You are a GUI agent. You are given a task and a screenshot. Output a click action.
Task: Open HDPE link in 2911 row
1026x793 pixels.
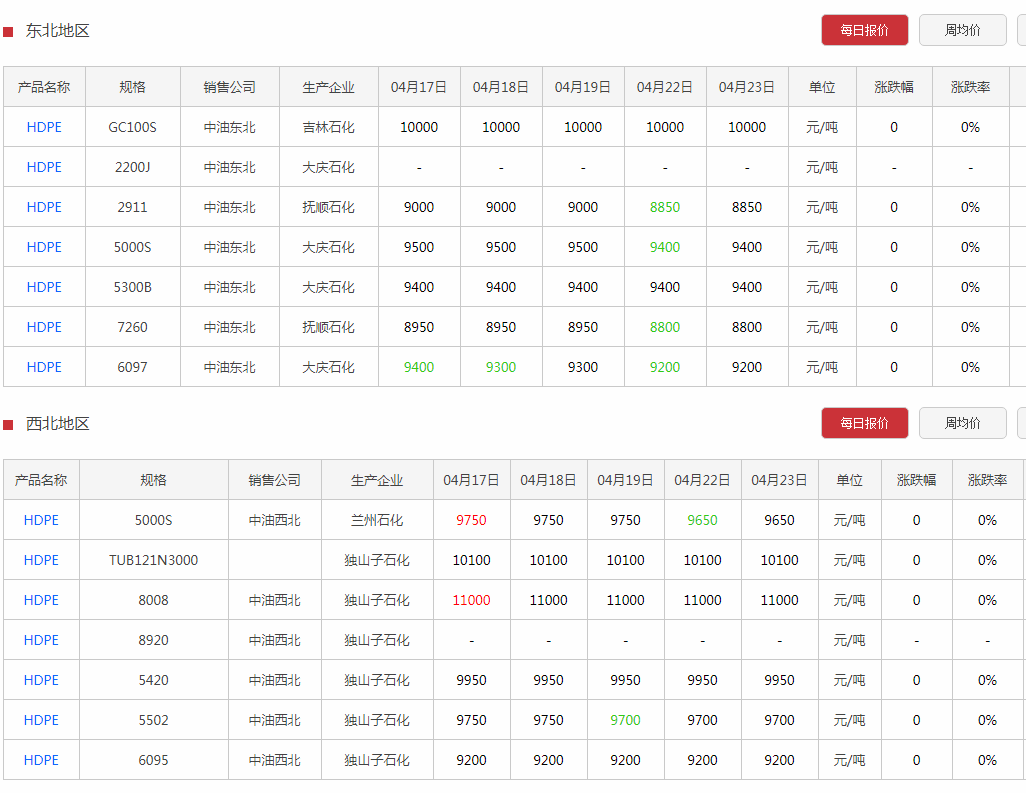click(44, 207)
